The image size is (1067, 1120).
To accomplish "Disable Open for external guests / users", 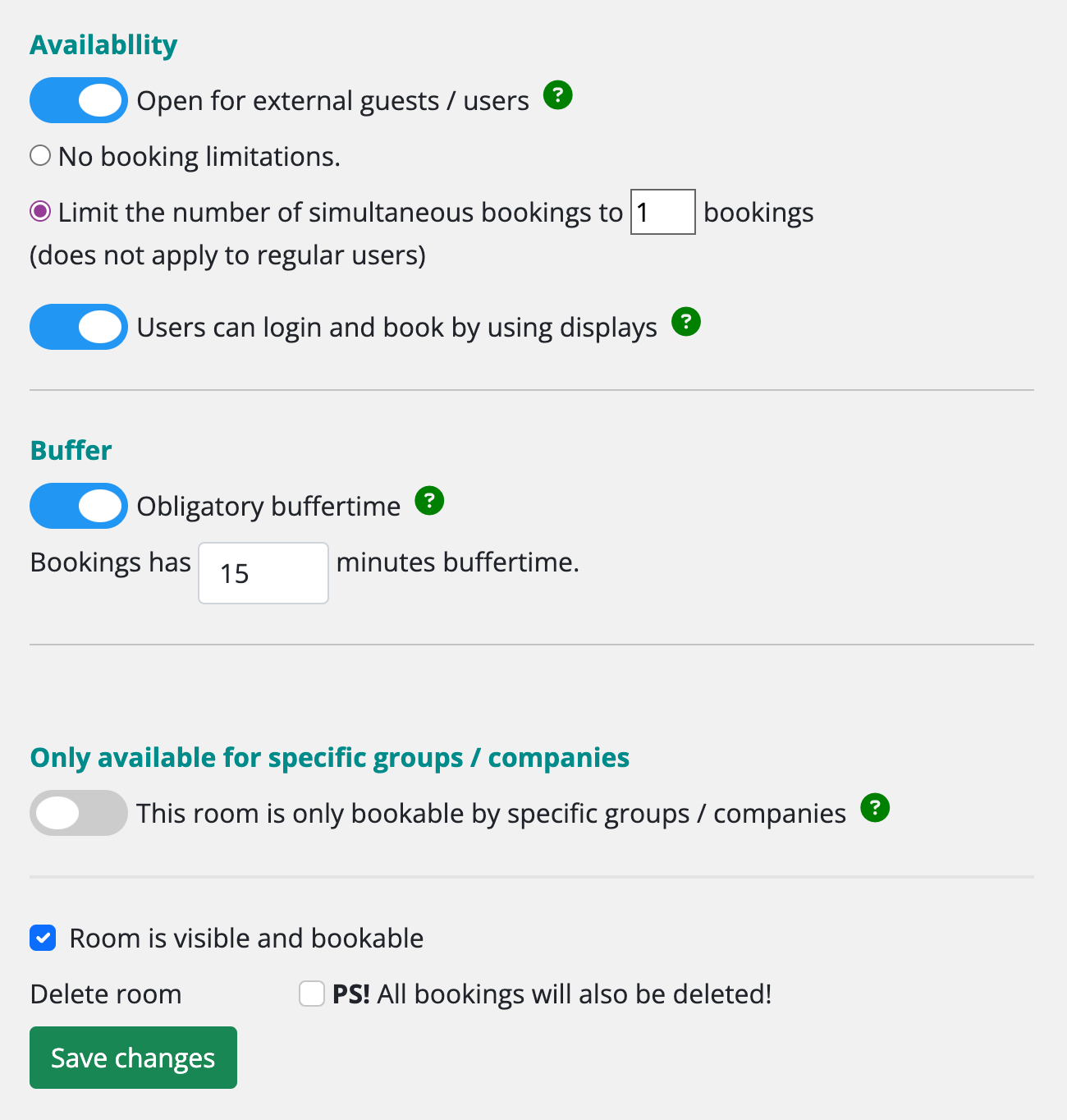I will pos(78,99).
